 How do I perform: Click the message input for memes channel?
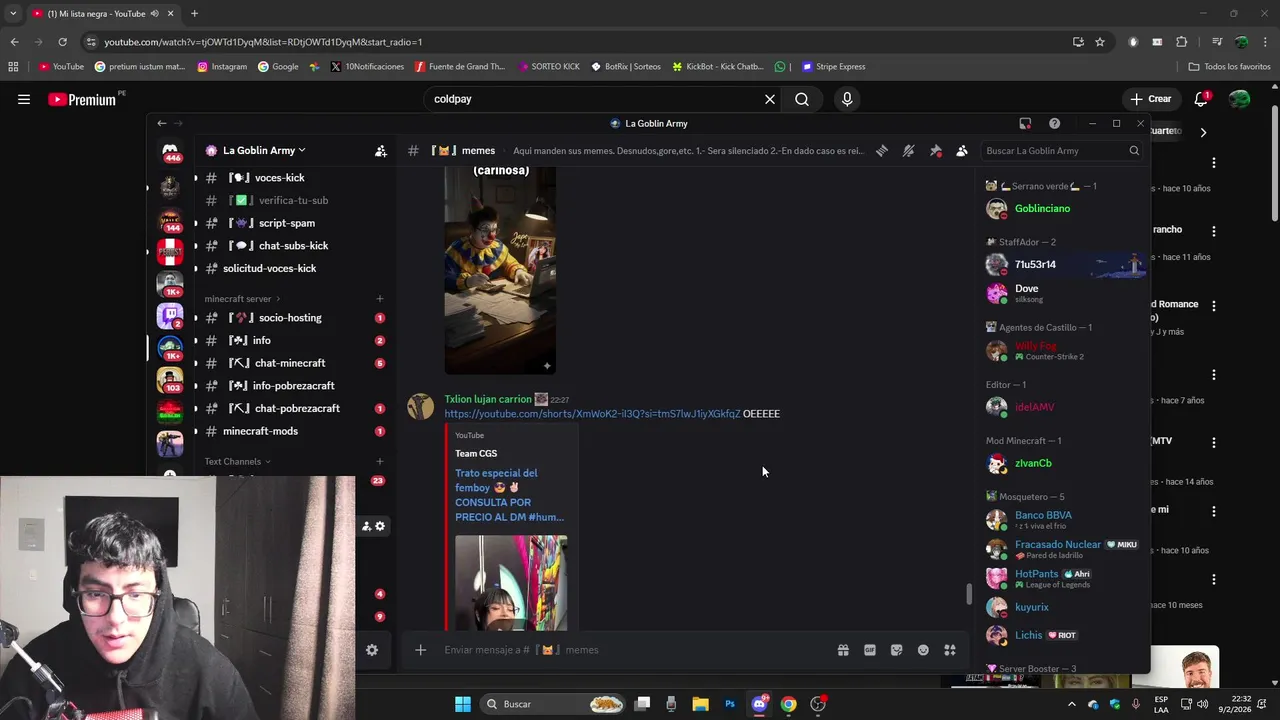click(x=635, y=650)
